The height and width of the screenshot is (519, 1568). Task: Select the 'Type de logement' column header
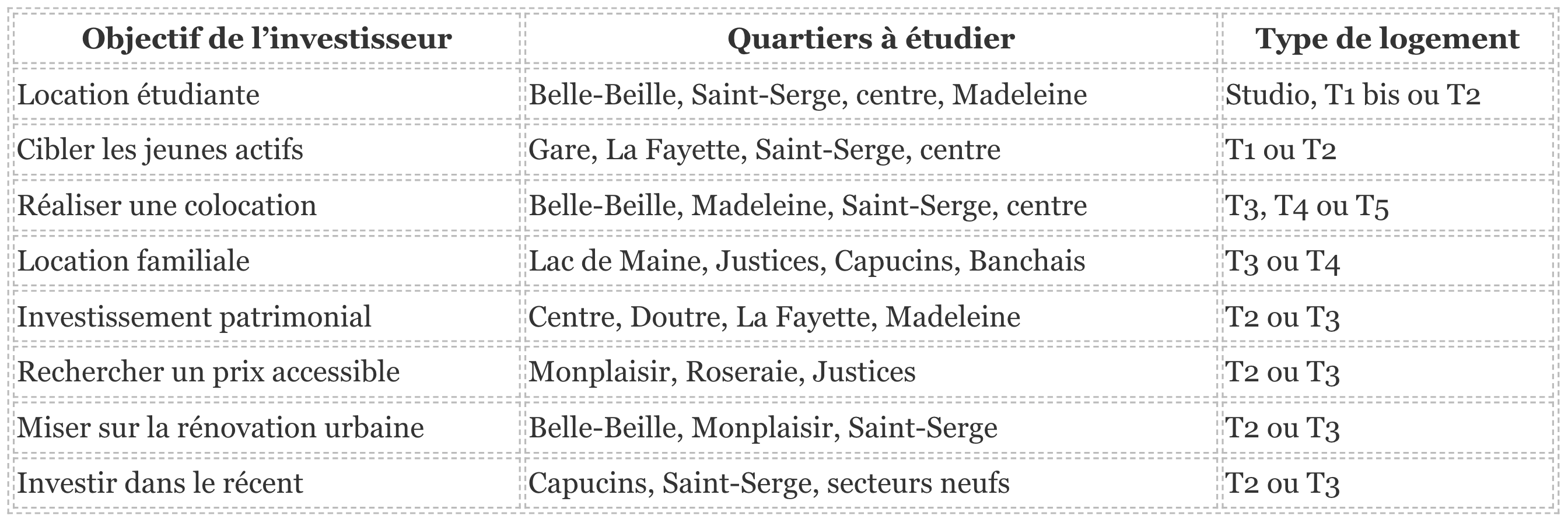pos(1388,38)
